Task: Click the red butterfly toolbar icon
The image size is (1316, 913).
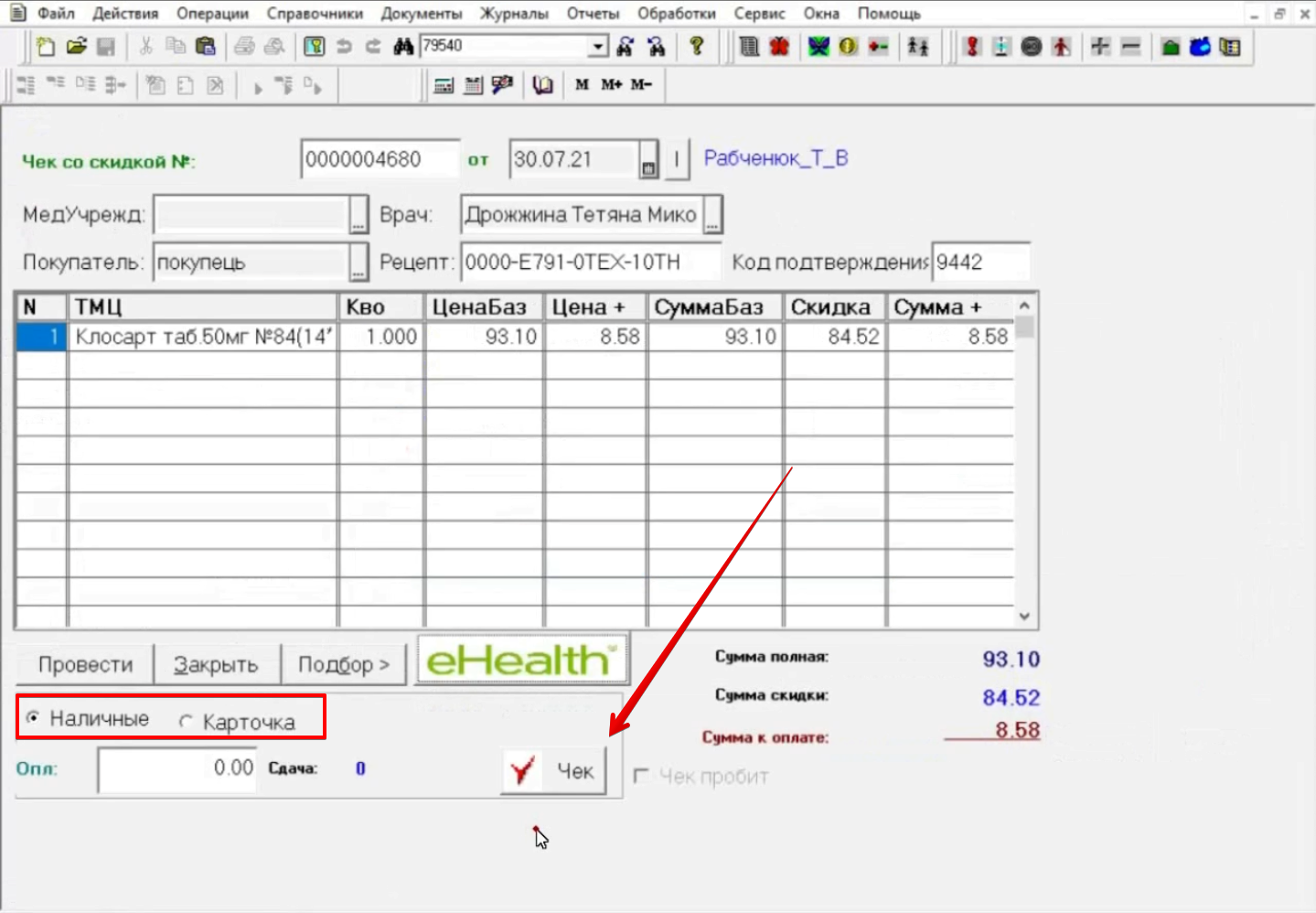Action: pos(779,47)
